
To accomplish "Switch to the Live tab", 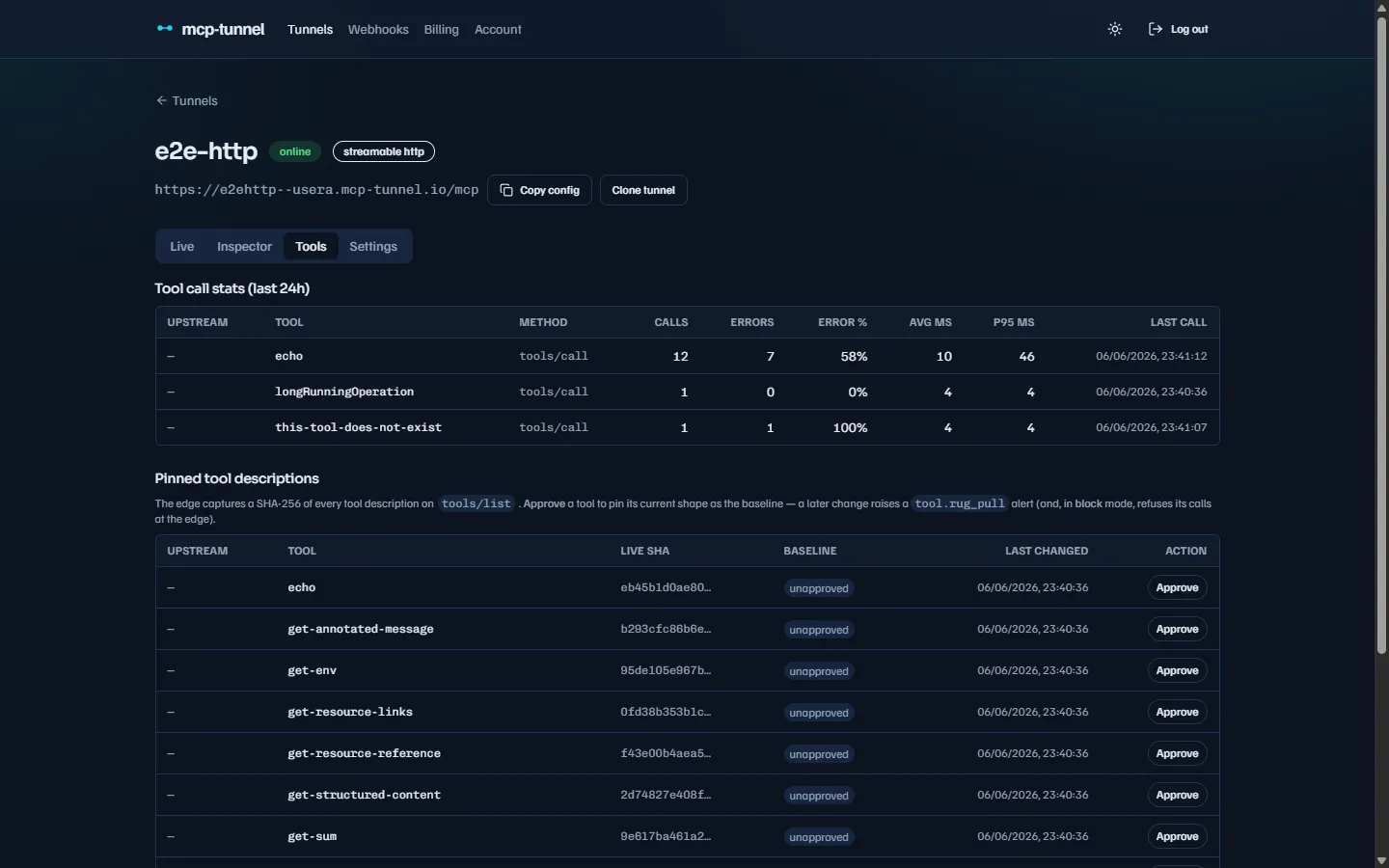I will tap(182, 246).
